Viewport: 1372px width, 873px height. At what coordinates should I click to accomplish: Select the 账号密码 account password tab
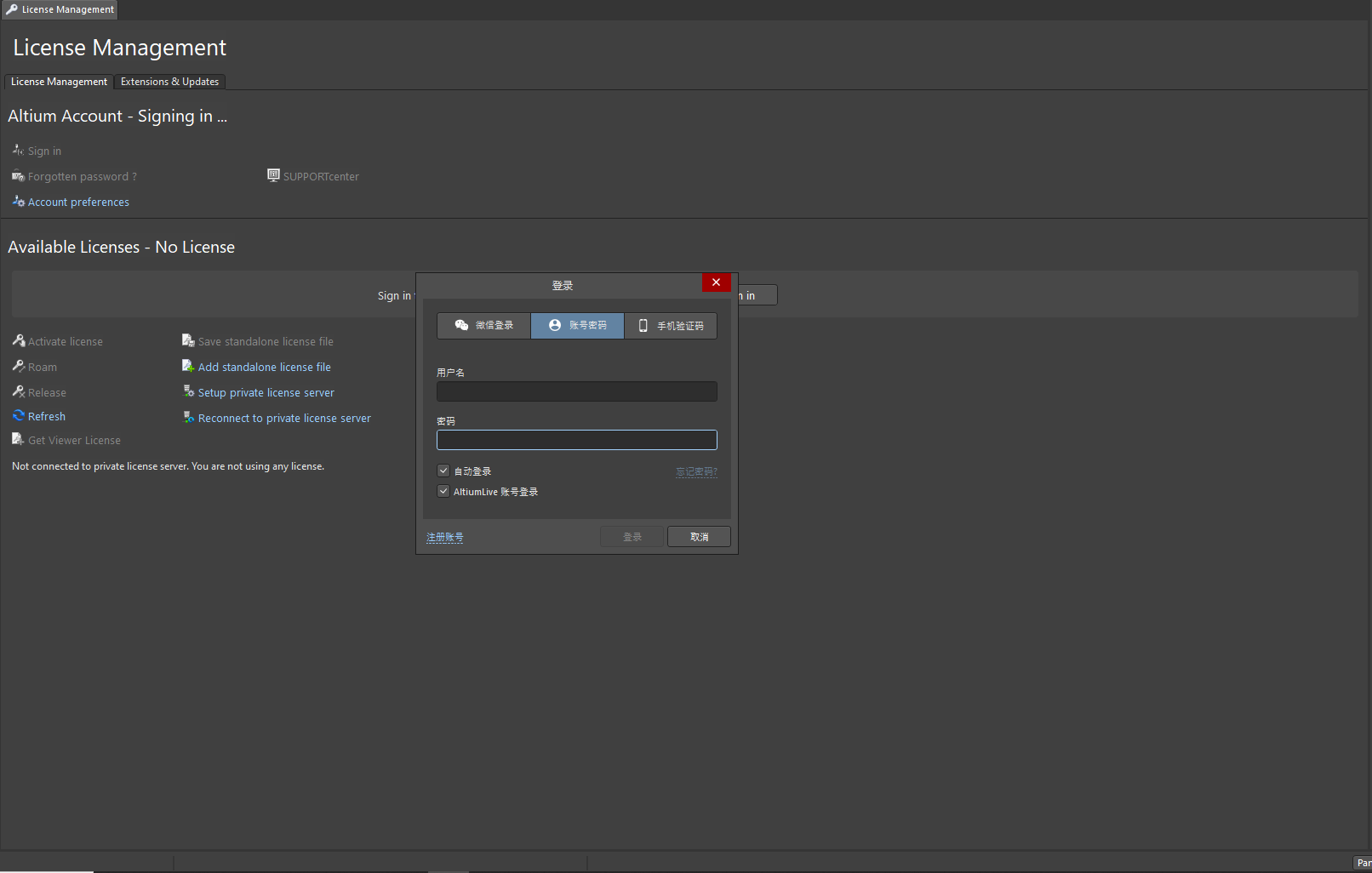578,326
